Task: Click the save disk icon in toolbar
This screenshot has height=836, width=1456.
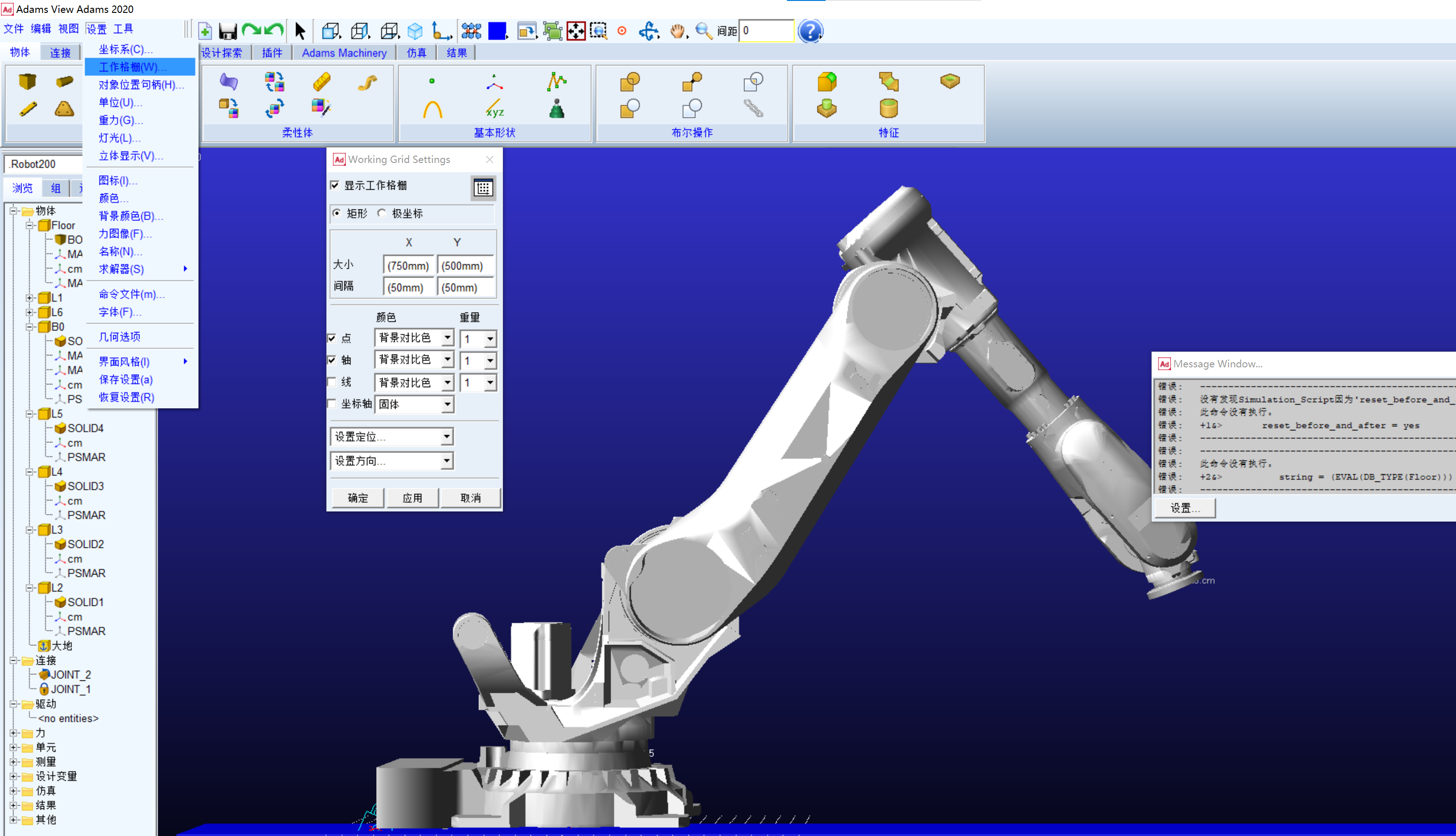Action: [228, 31]
